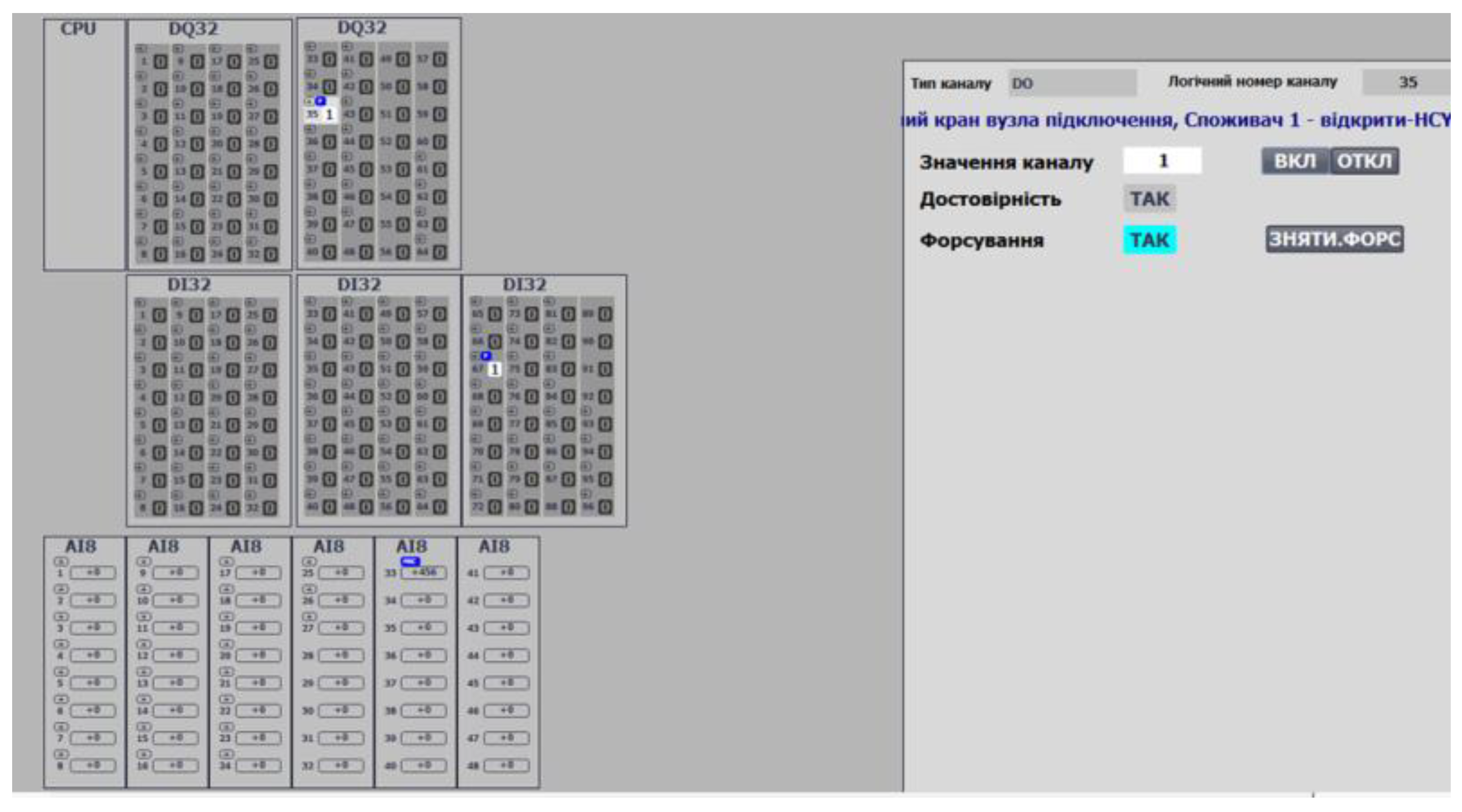Click AI8 channel 1 value box

[93, 572]
